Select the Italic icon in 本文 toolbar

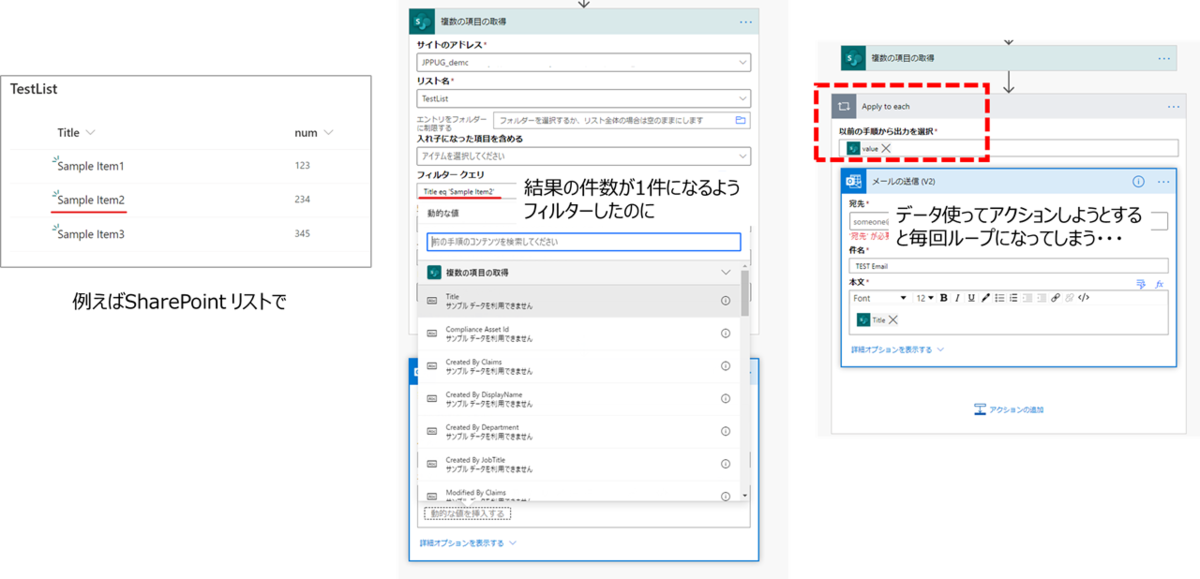coord(958,298)
